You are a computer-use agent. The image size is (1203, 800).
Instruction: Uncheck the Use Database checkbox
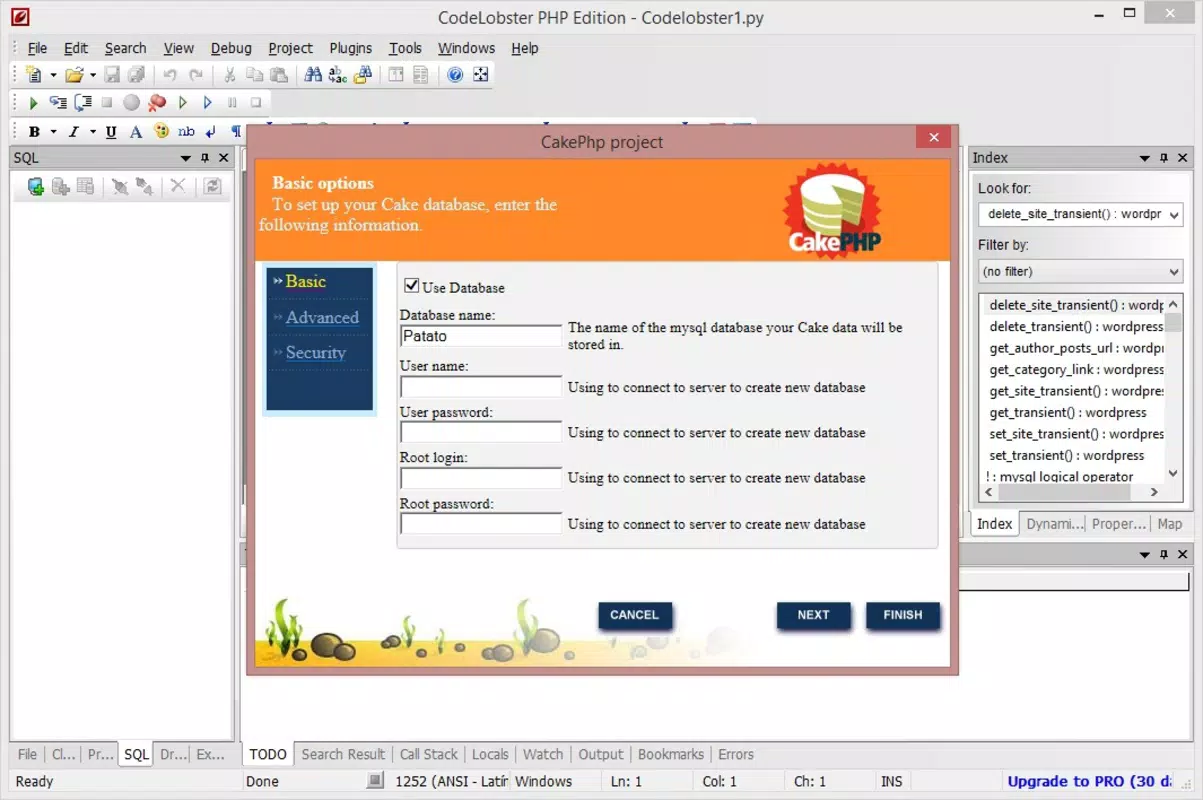[x=411, y=286]
